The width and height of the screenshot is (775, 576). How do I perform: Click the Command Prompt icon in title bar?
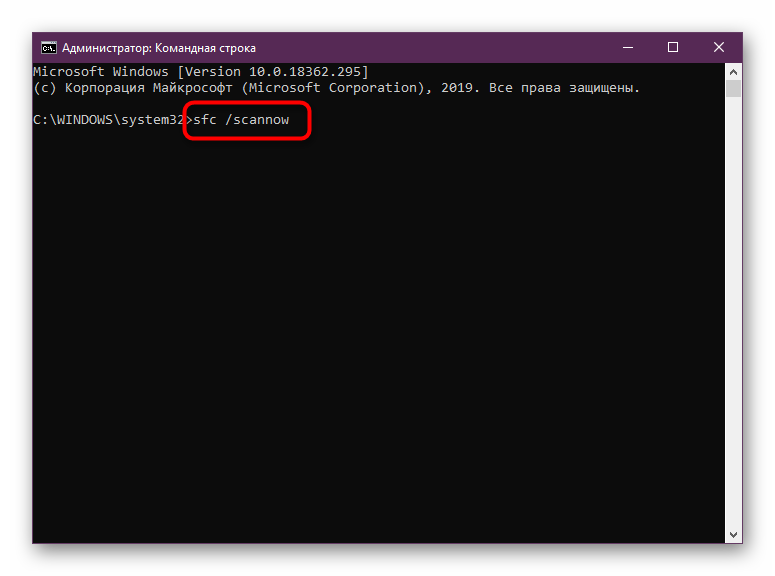point(48,47)
